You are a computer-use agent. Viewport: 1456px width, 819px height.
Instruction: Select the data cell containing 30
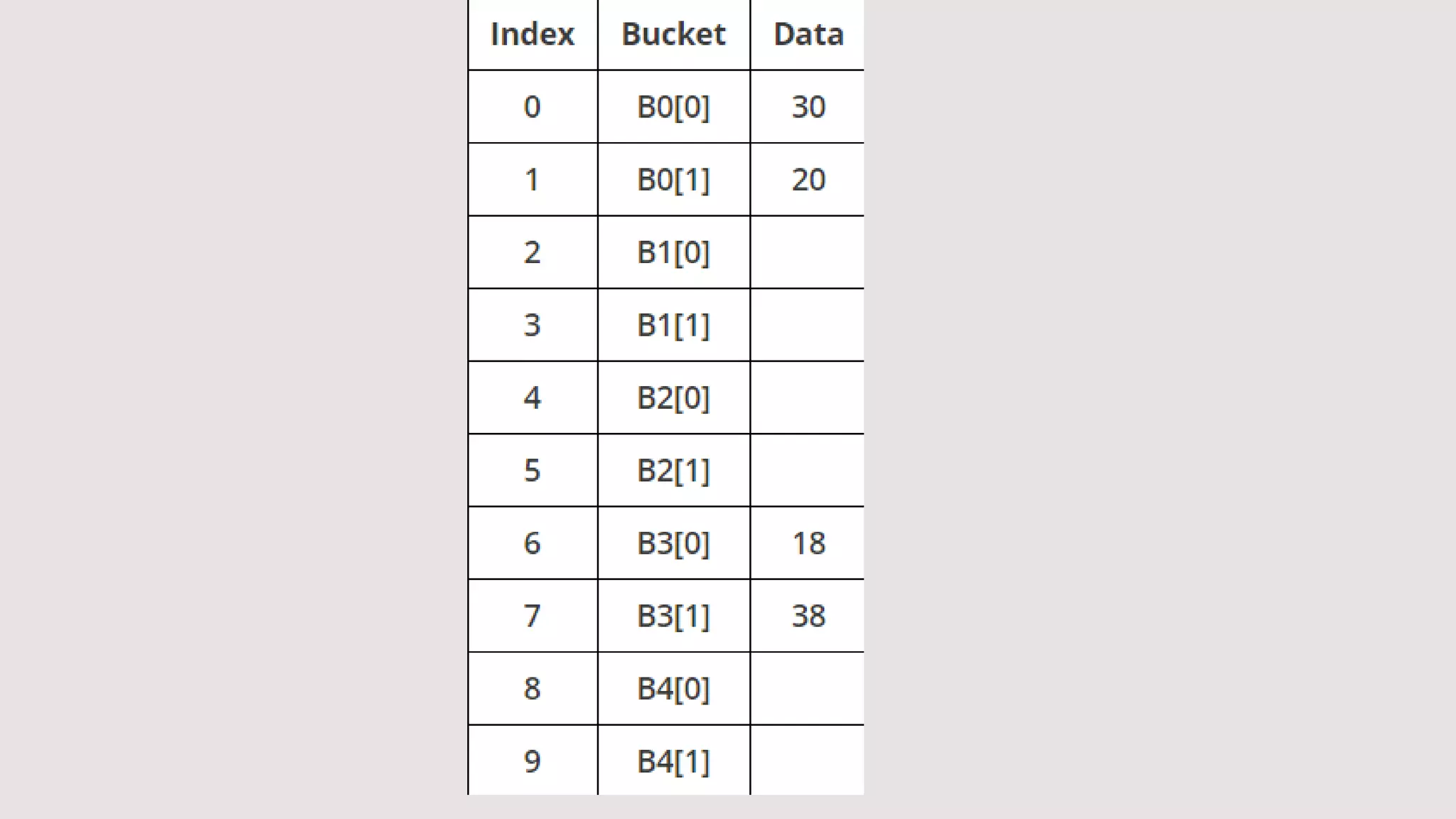pos(808,107)
